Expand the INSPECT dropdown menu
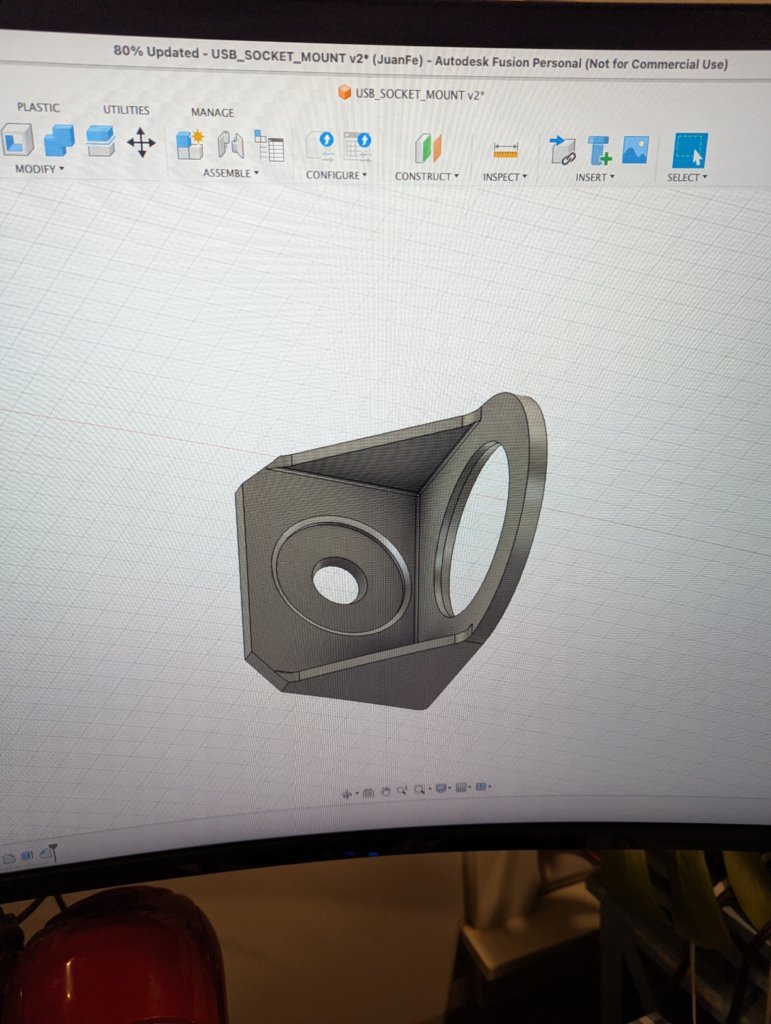771x1024 pixels. pyautogui.click(x=505, y=177)
